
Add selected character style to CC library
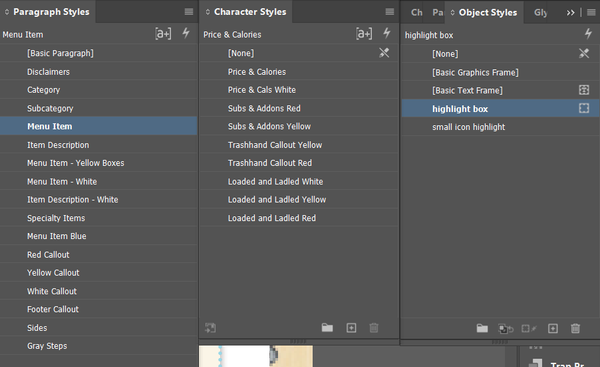click(210, 328)
